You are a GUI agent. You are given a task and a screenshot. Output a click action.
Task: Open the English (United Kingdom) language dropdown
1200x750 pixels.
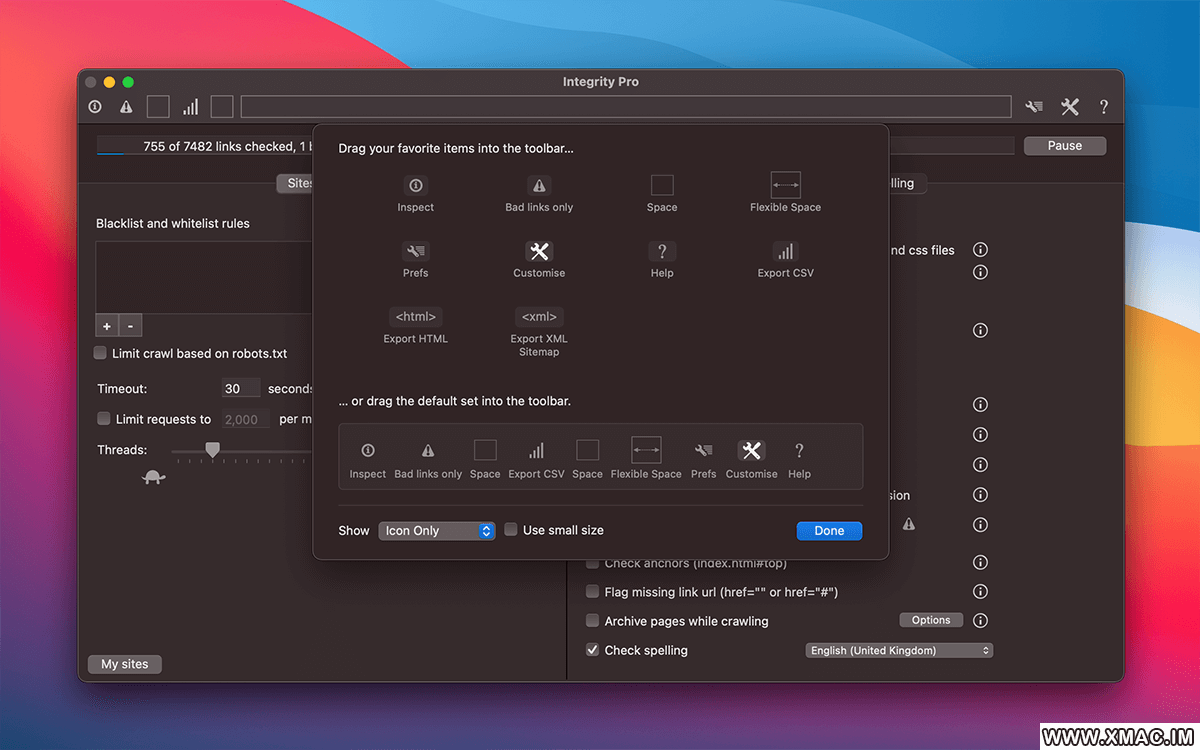(x=899, y=650)
